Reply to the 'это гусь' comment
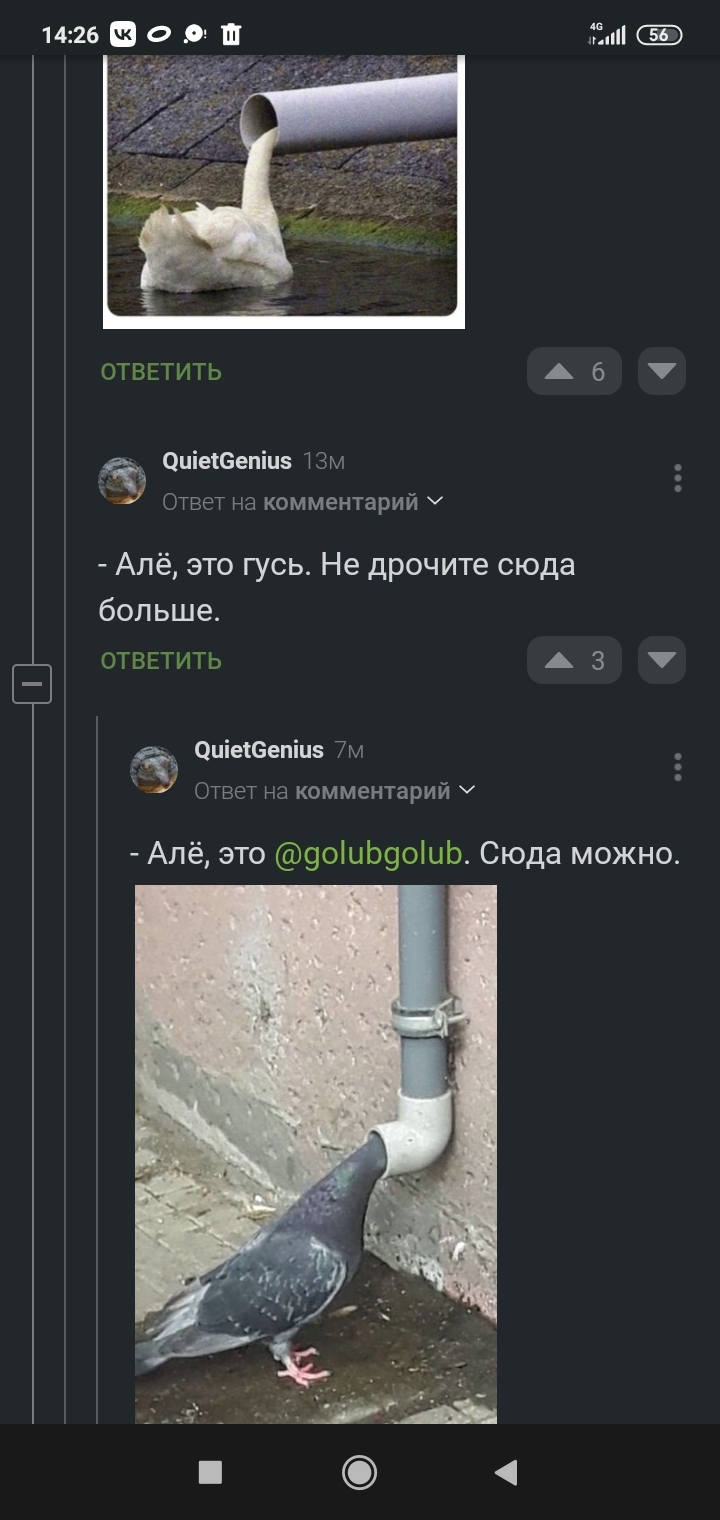Viewport: 720px width, 1520px height. click(x=161, y=660)
